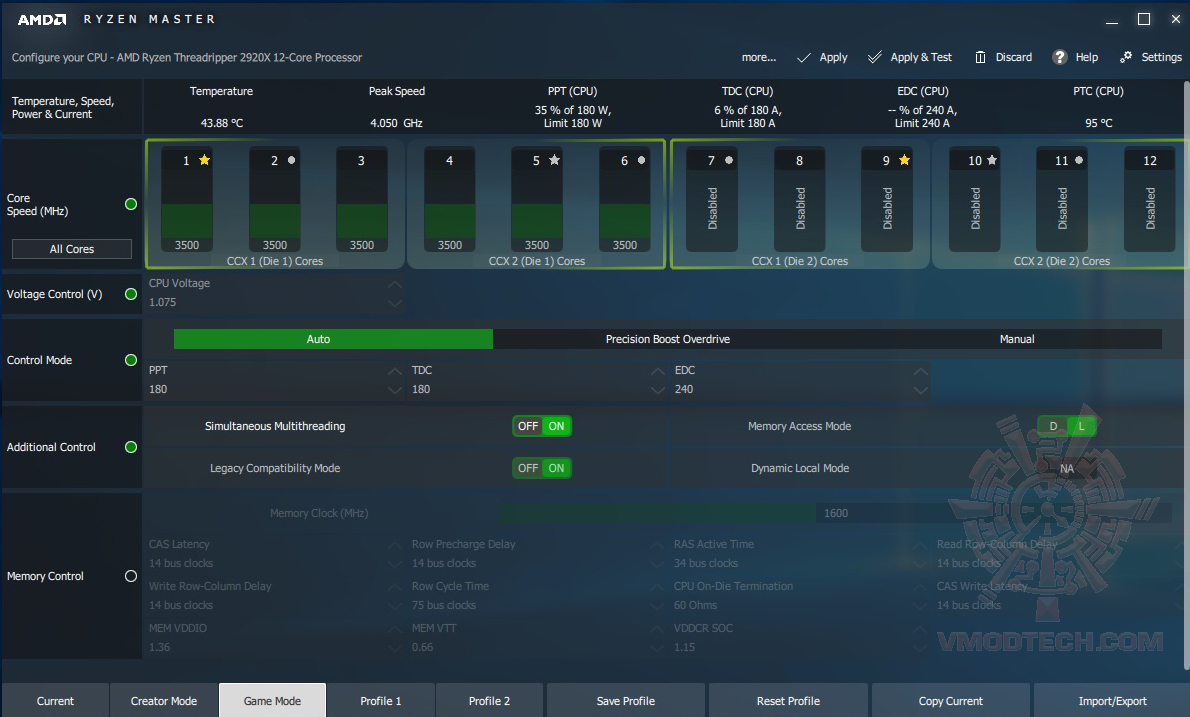1190x717 pixels.
Task: Click the Reset Profile button
Action: tap(789, 700)
